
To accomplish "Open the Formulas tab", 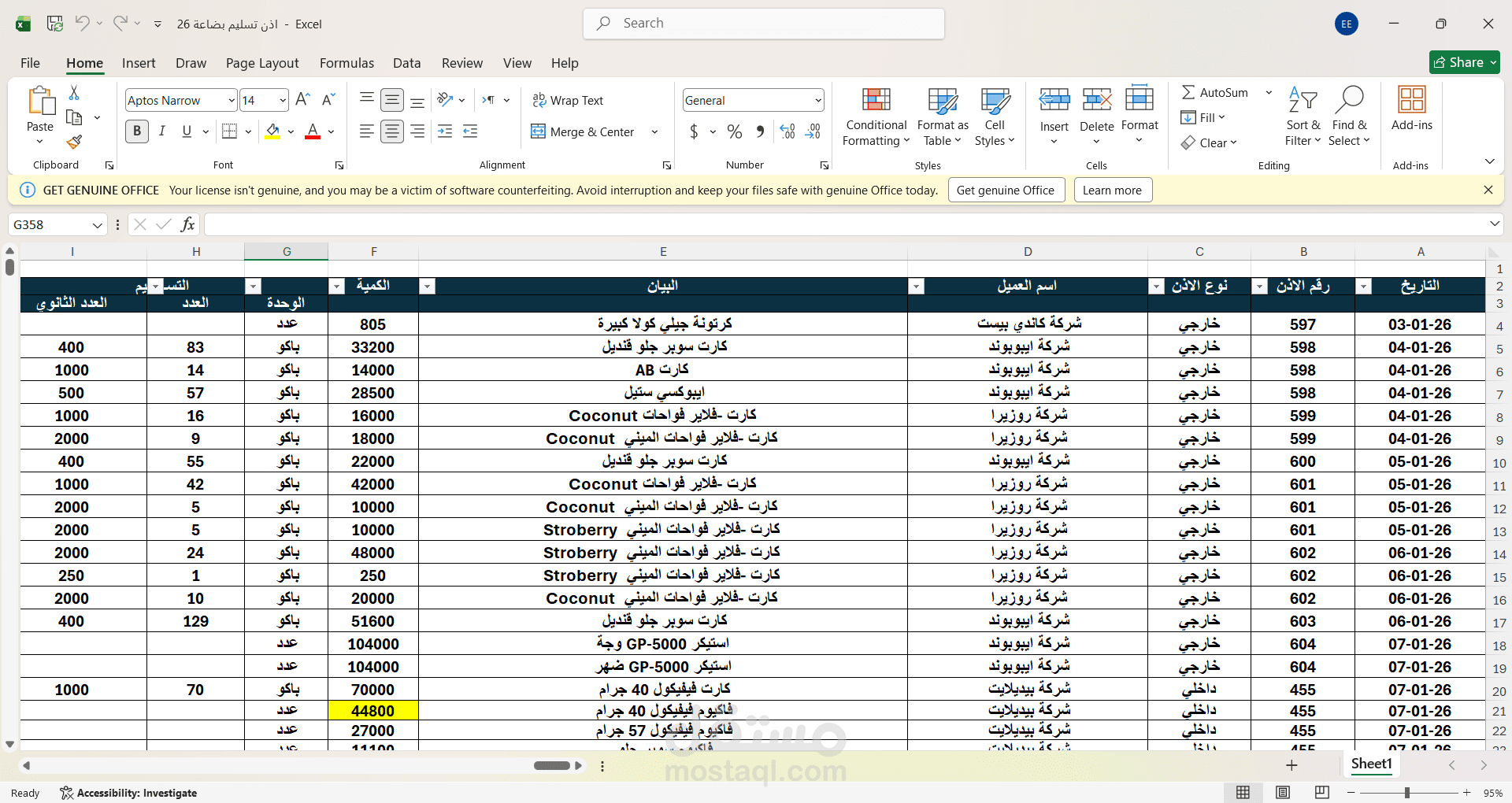I will coord(346,63).
